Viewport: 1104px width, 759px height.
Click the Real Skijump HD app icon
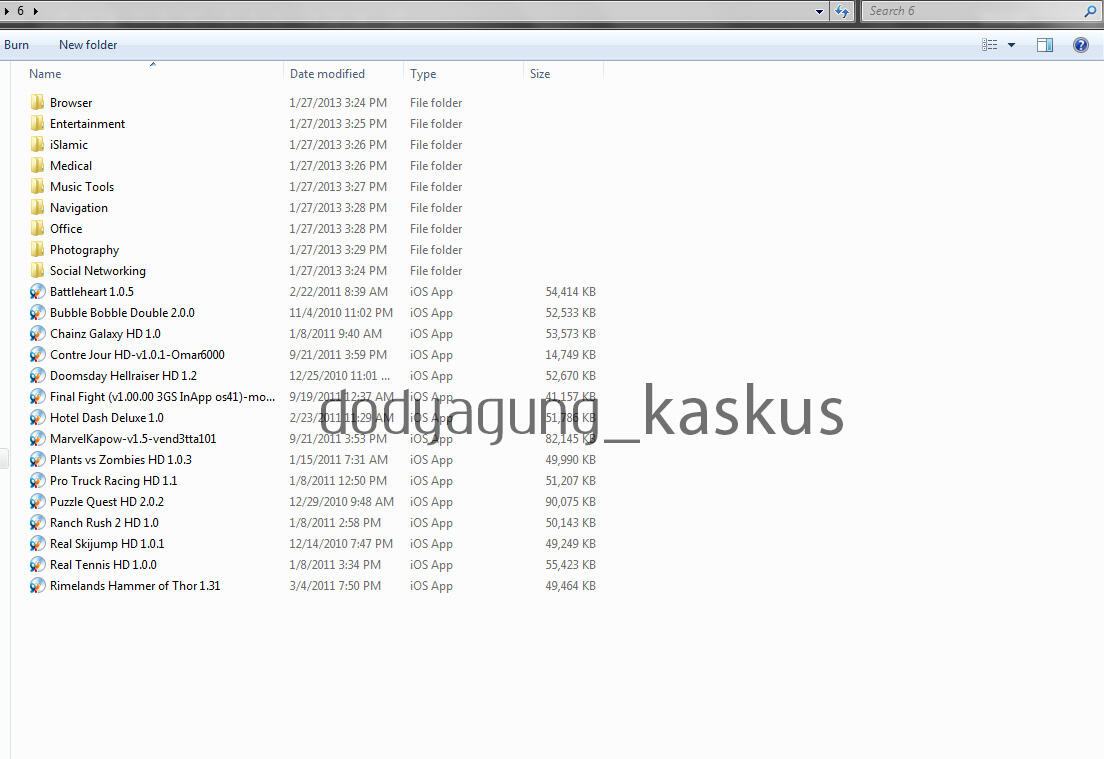point(37,544)
